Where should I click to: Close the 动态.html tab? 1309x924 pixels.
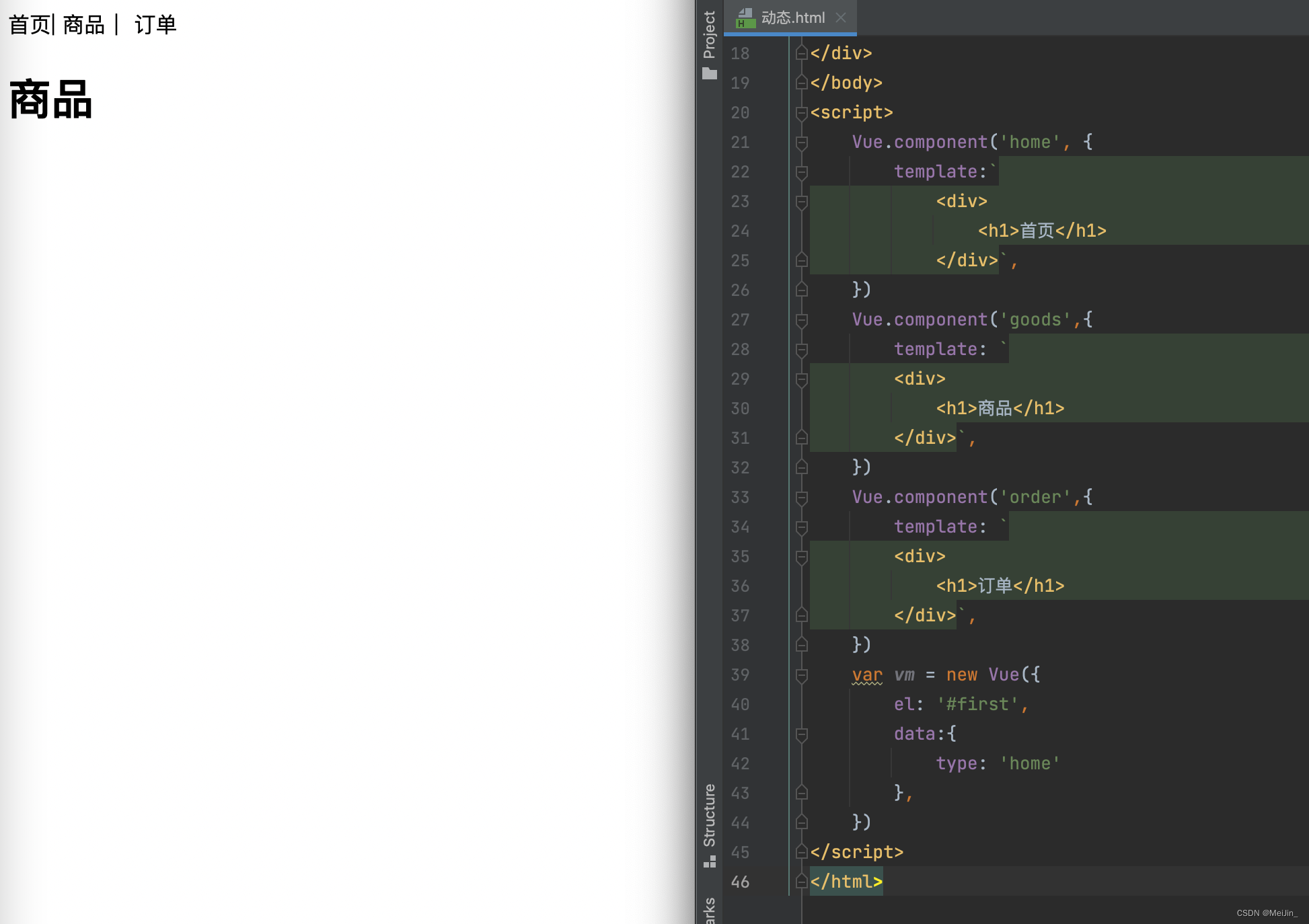tap(841, 17)
